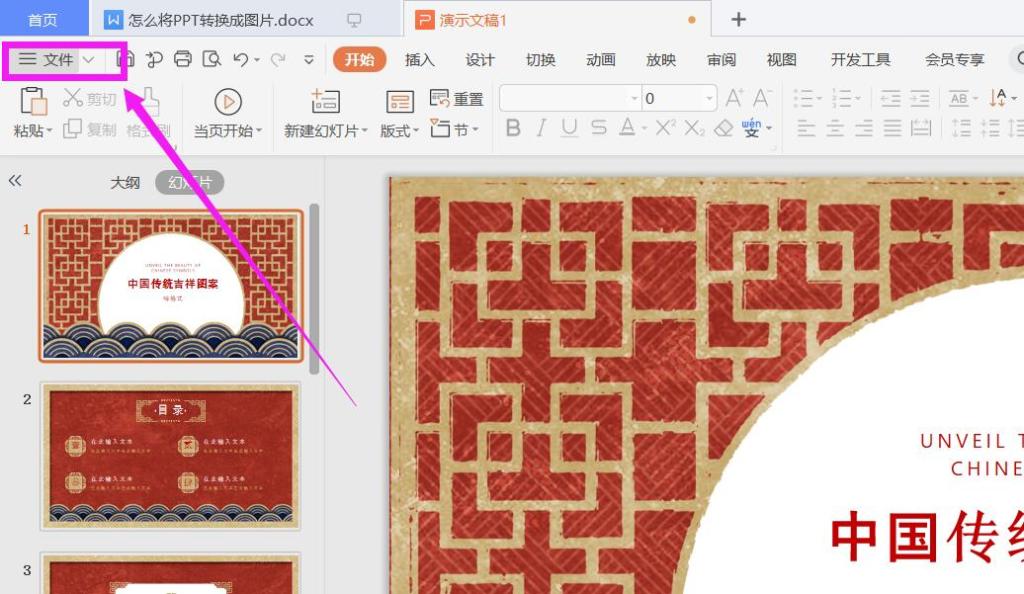Switch to the 插入 ribbon tab
Screen dimensions: 1024x594
click(x=419, y=59)
